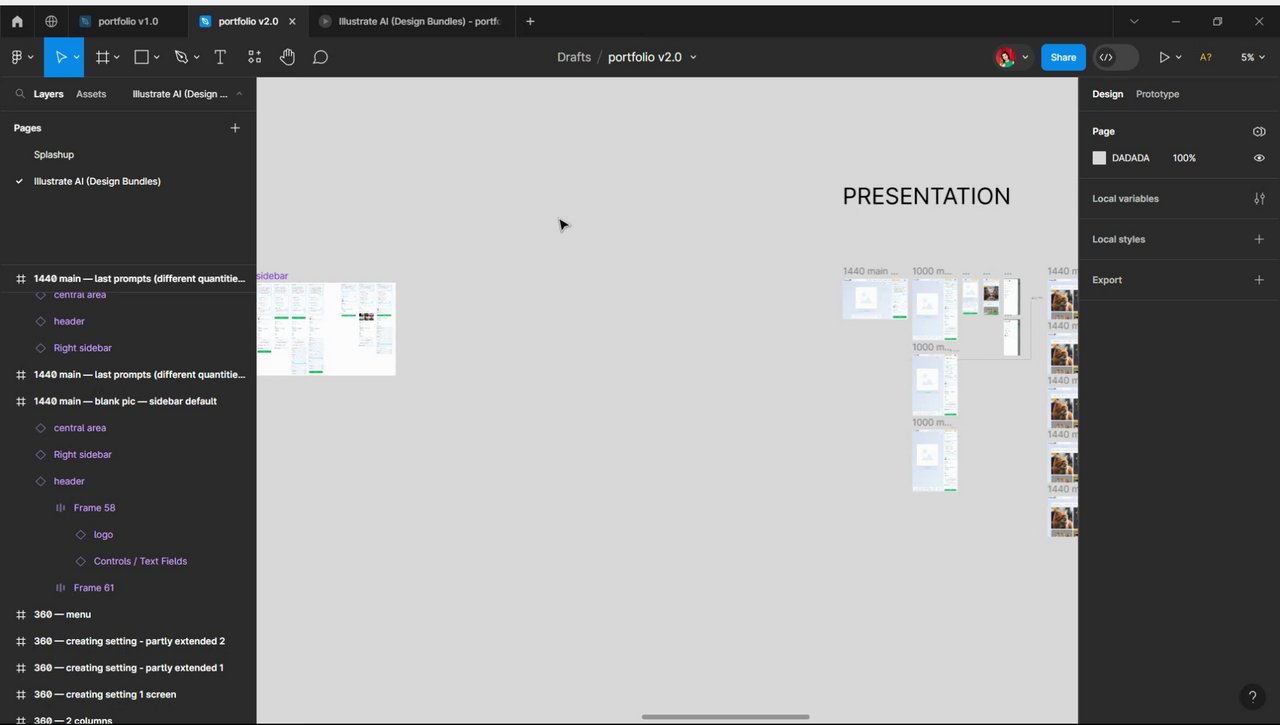Screen dimensions: 1280x725
Task: Open page color style icon
Action: click(1259, 131)
